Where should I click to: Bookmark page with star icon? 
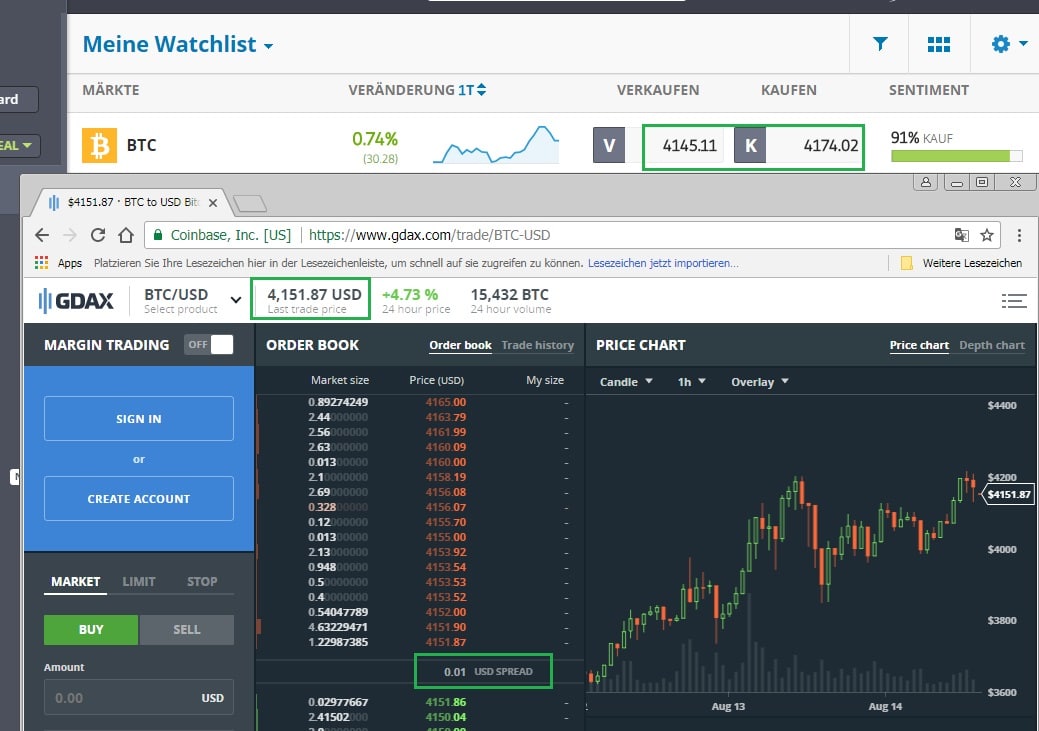pyautogui.click(x=987, y=235)
